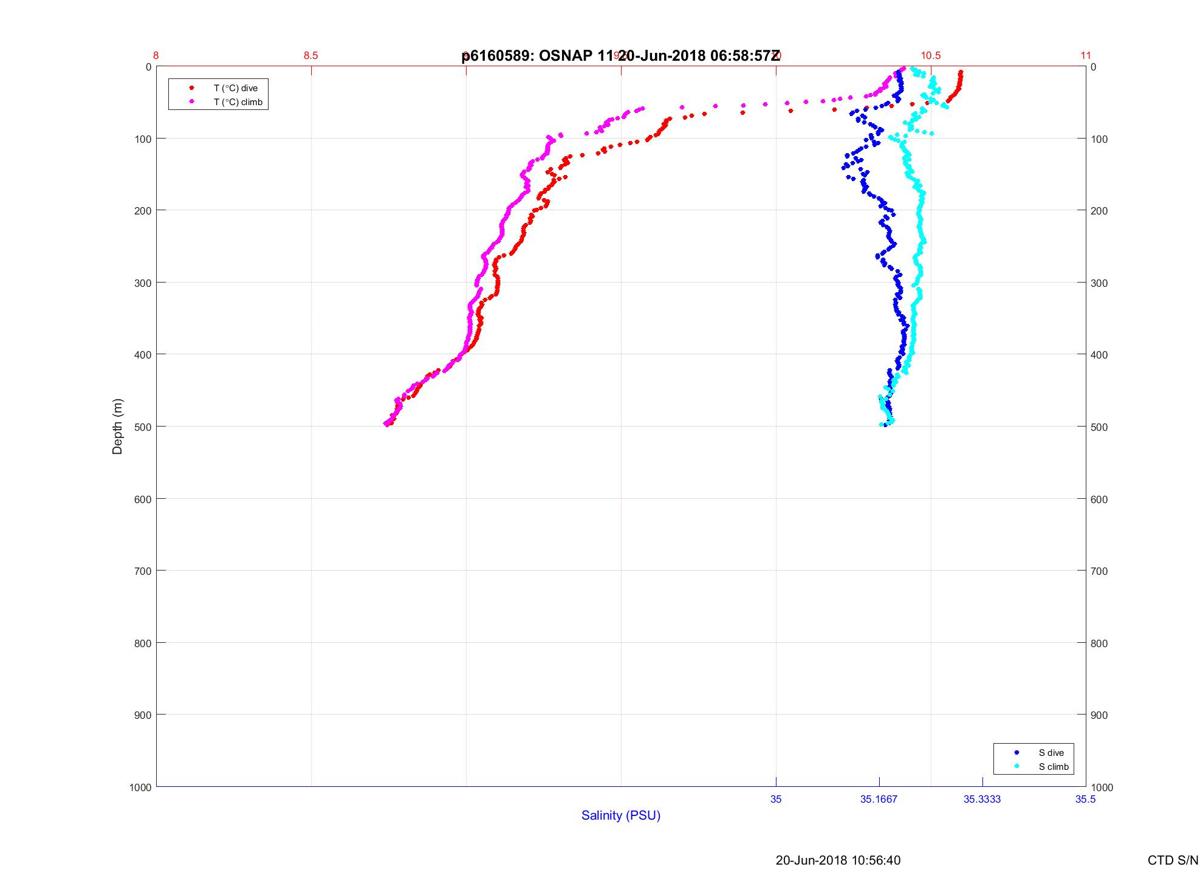Select the 'S dive' legend label
Viewport: 1200px width, 885px height.
point(1051,752)
